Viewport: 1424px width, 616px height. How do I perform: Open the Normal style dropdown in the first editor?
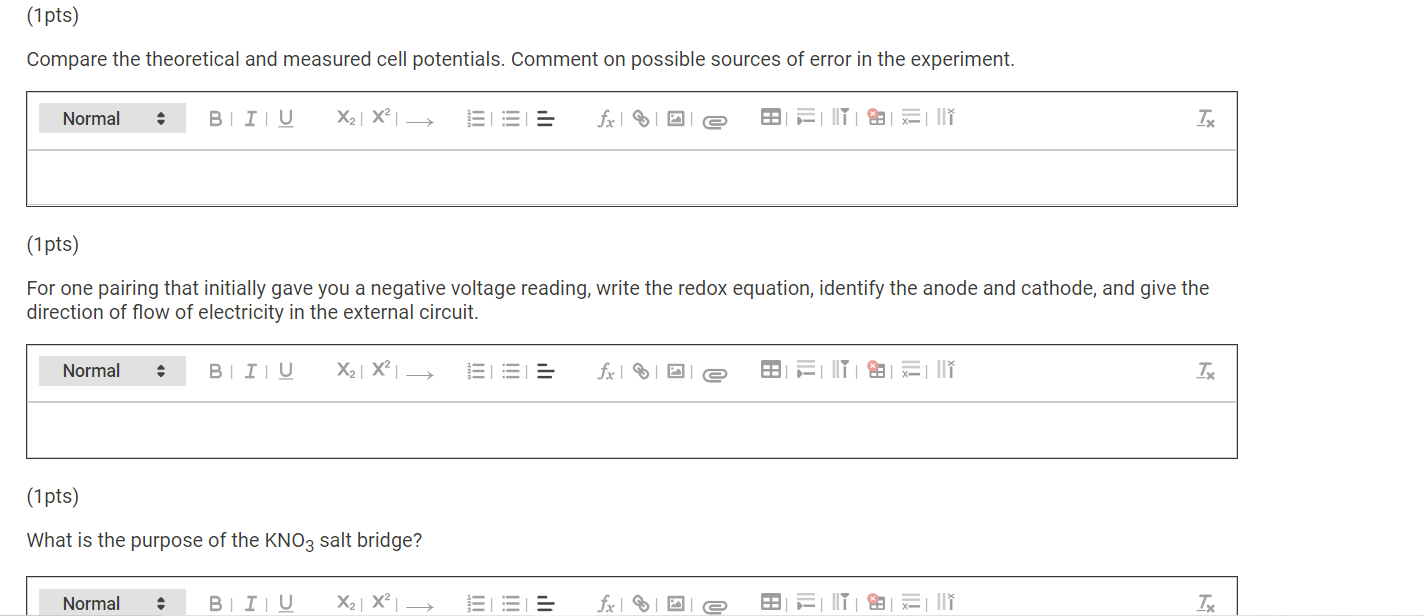tap(112, 117)
